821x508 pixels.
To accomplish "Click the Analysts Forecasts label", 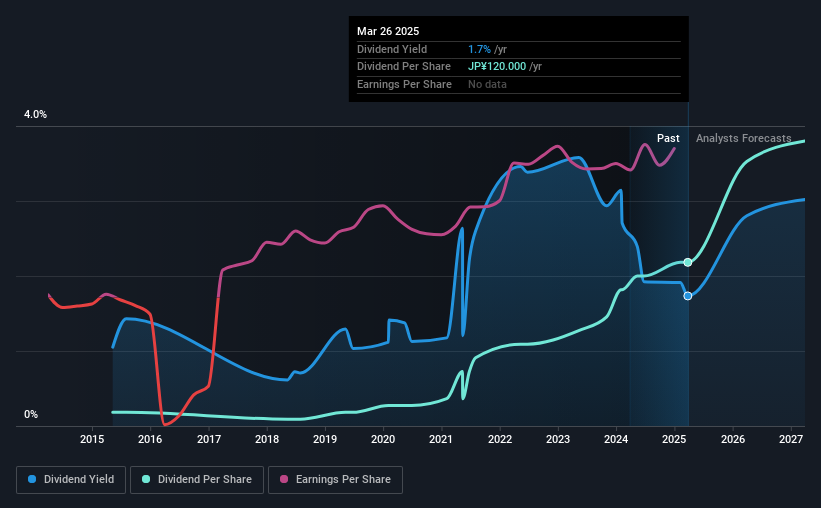I will pyautogui.click(x=744, y=138).
